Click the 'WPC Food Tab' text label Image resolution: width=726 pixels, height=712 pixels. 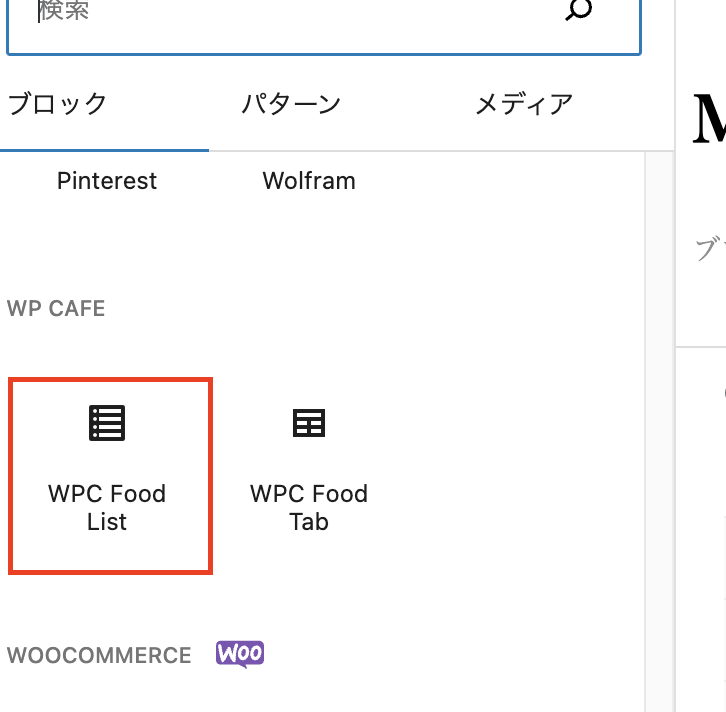point(308,507)
